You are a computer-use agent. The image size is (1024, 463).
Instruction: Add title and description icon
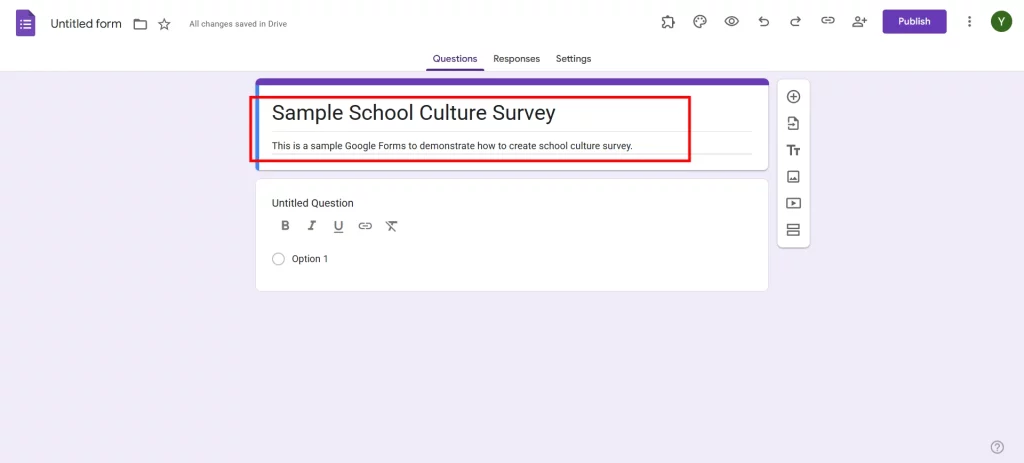(x=793, y=150)
